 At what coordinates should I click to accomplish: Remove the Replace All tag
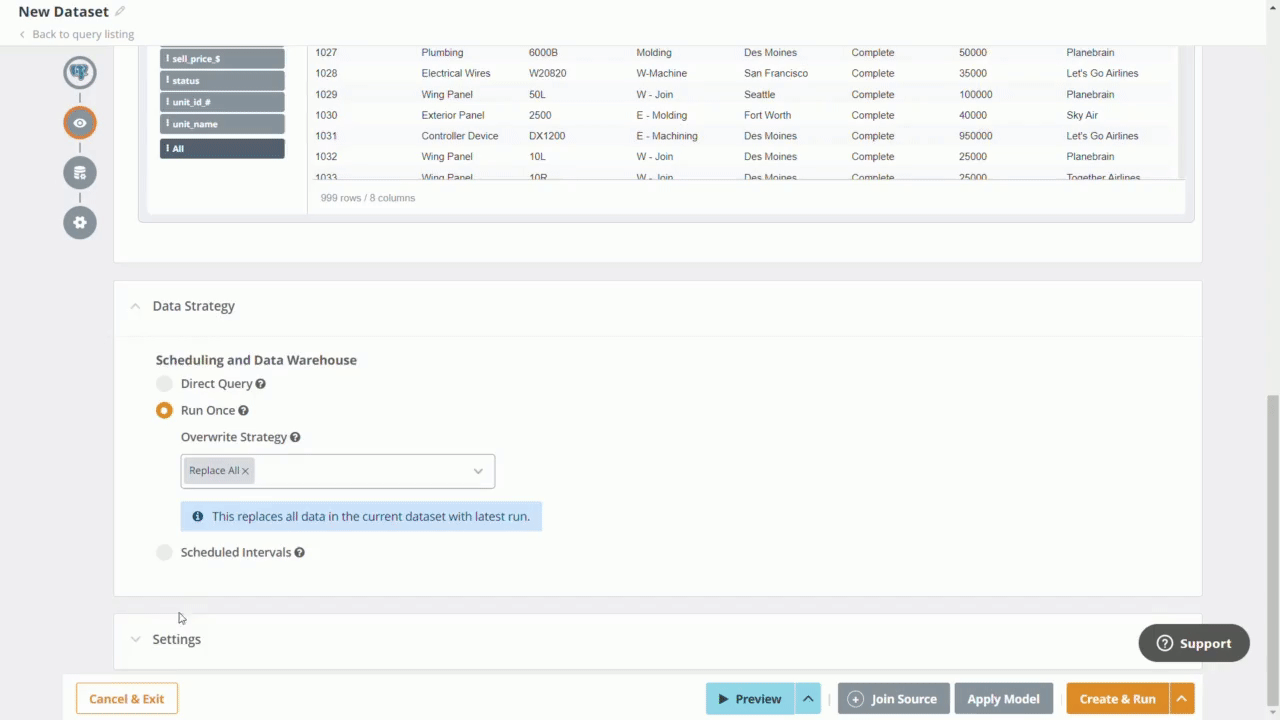click(x=245, y=471)
